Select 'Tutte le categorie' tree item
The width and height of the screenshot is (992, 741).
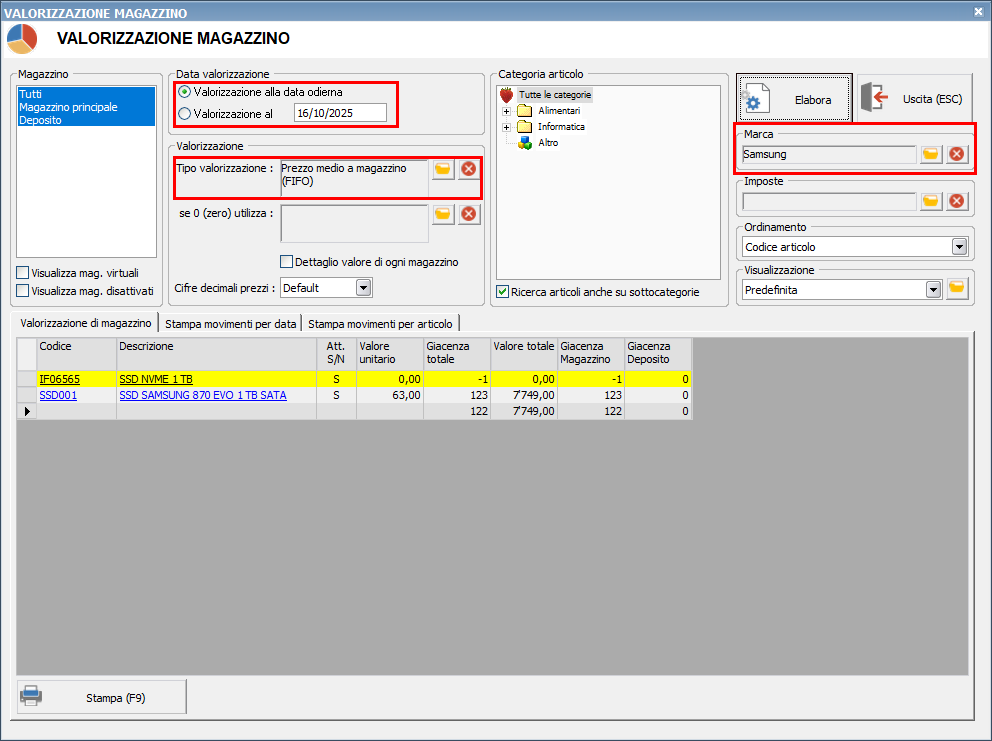coord(555,95)
